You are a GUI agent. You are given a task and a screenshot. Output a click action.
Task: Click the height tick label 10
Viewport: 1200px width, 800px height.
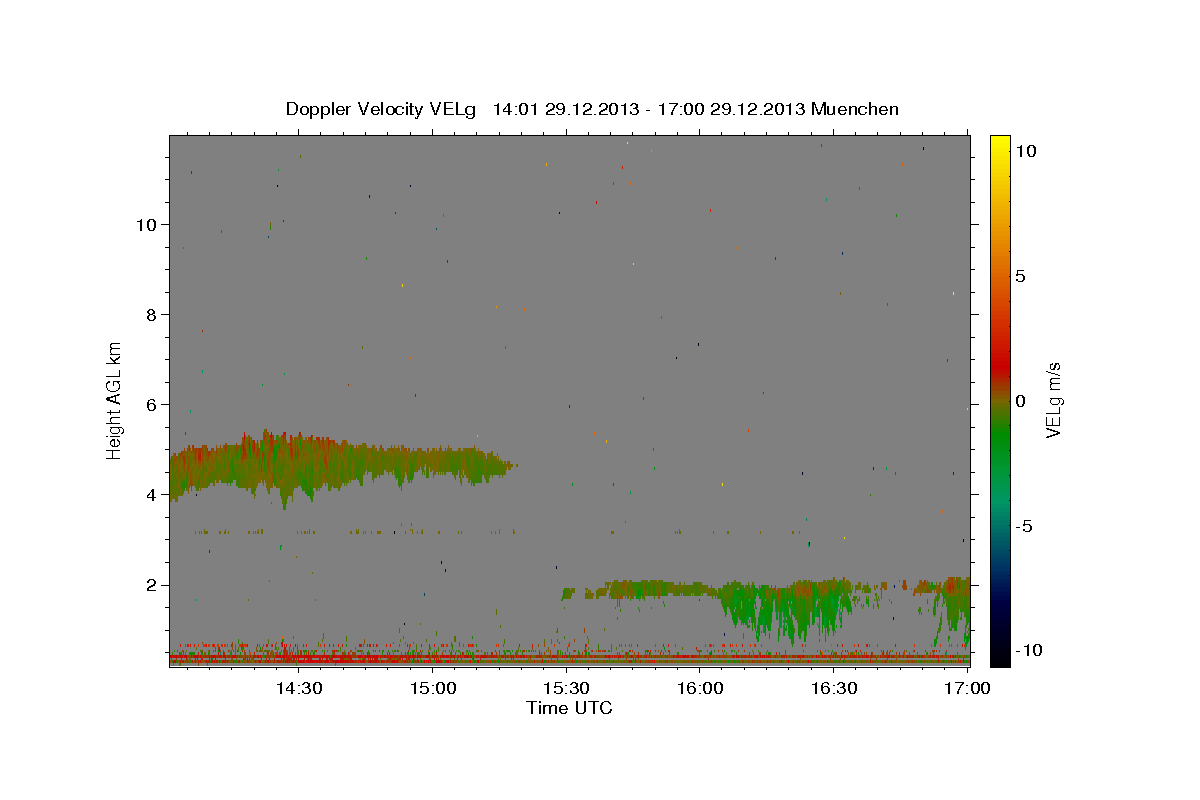point(146,224)
